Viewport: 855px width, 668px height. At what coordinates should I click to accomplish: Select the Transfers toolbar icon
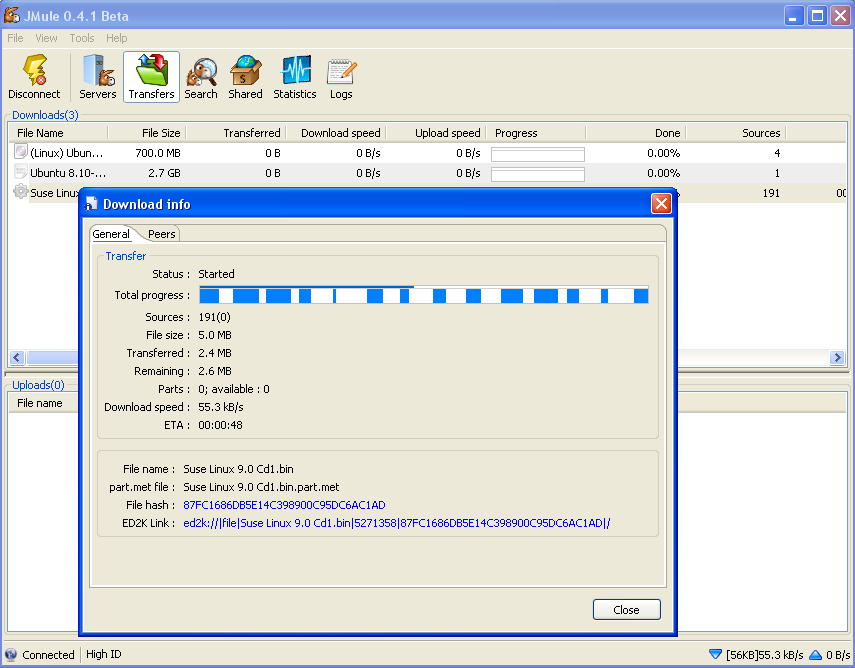click(152, 77)
